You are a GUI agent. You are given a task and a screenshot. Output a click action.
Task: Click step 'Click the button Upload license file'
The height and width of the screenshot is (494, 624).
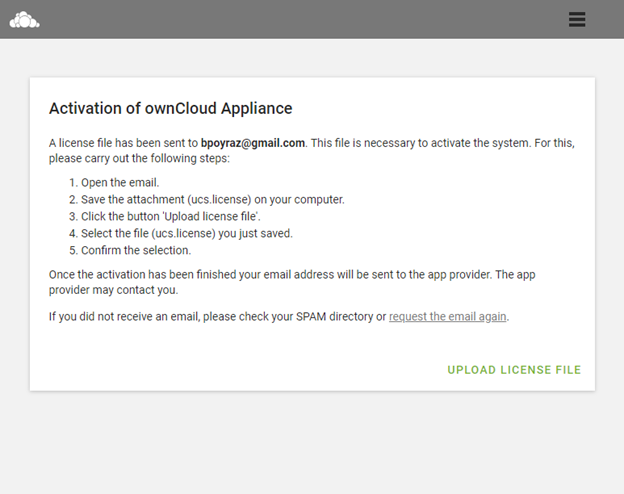[x=171, y=216]
